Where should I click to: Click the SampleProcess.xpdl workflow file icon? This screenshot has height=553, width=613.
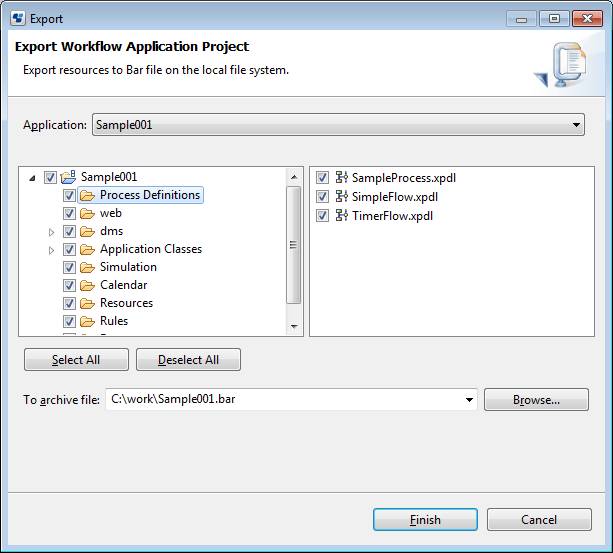click(341, 177)
